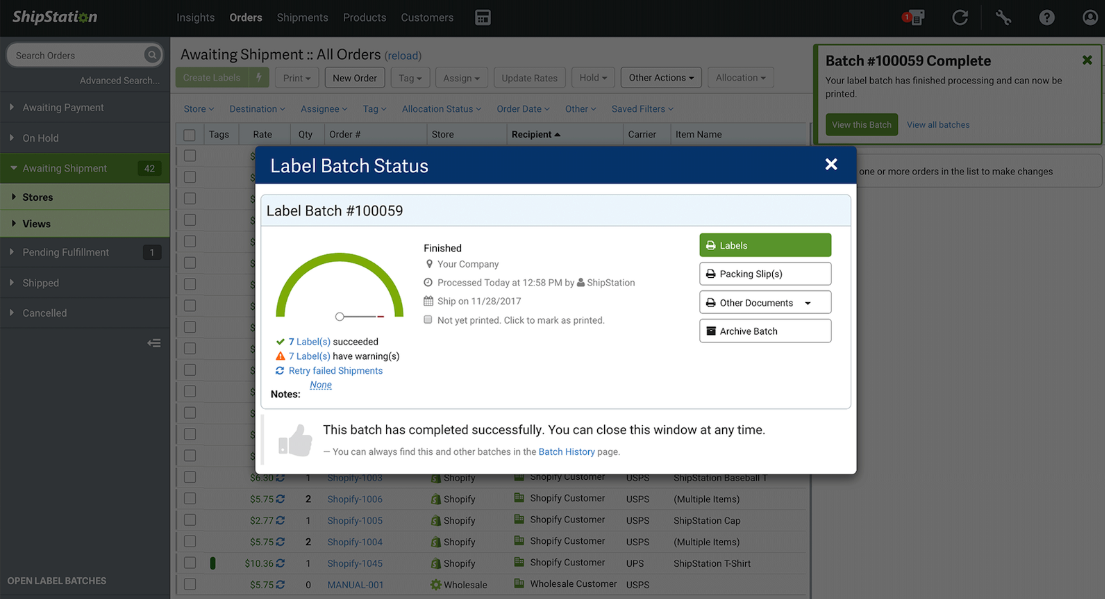Open the help question mark icon
This screenshot has height=599, width=1105.
(1046, 18)
